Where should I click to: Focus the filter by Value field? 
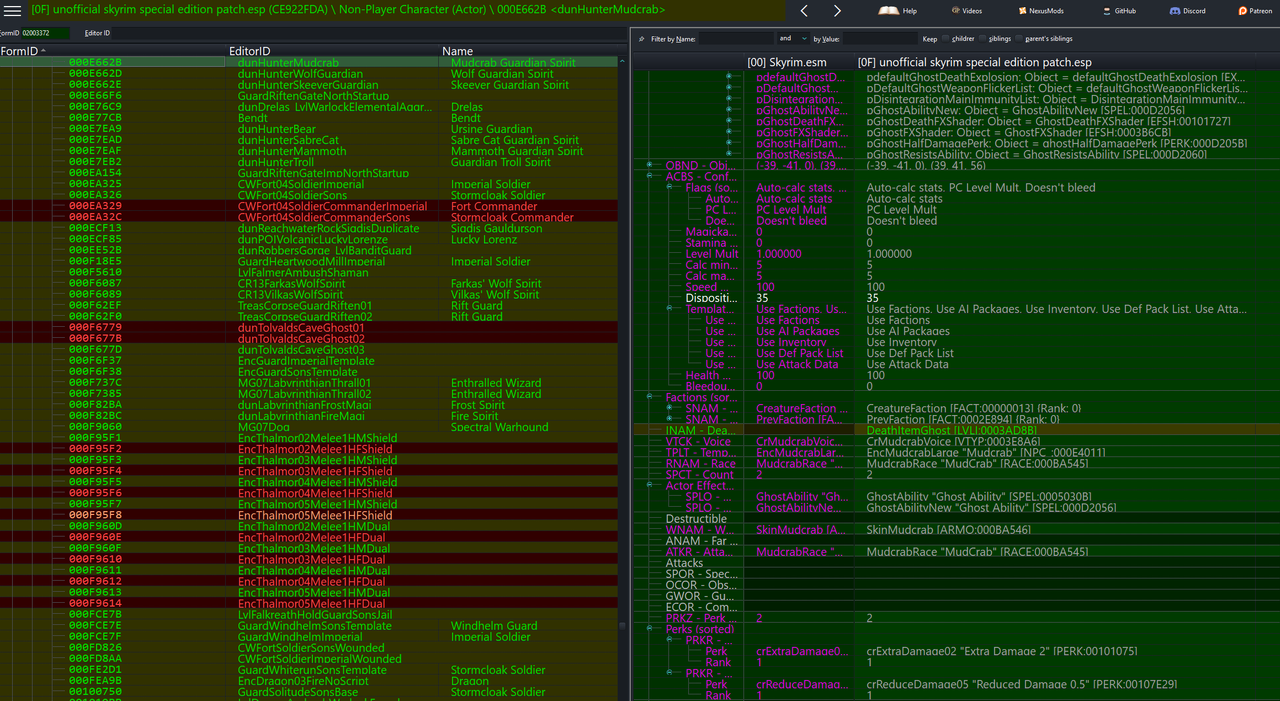880,39
